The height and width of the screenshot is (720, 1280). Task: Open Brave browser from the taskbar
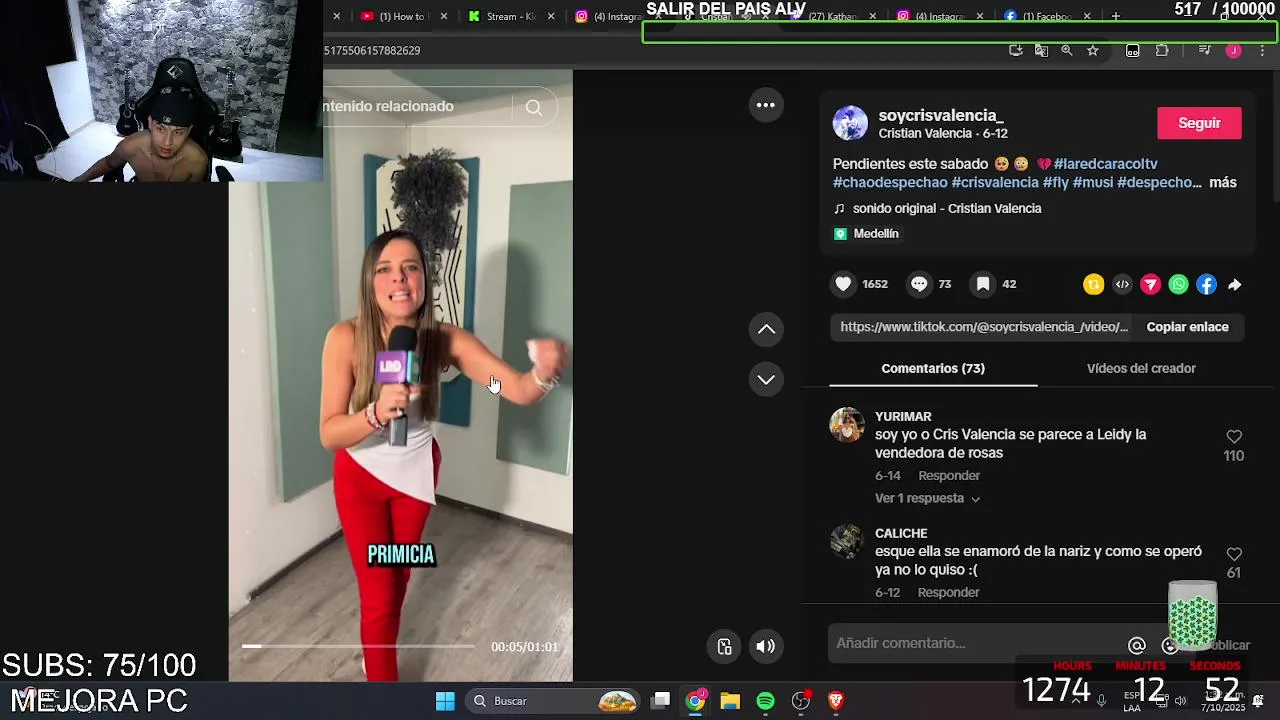[x=836, y=701]
